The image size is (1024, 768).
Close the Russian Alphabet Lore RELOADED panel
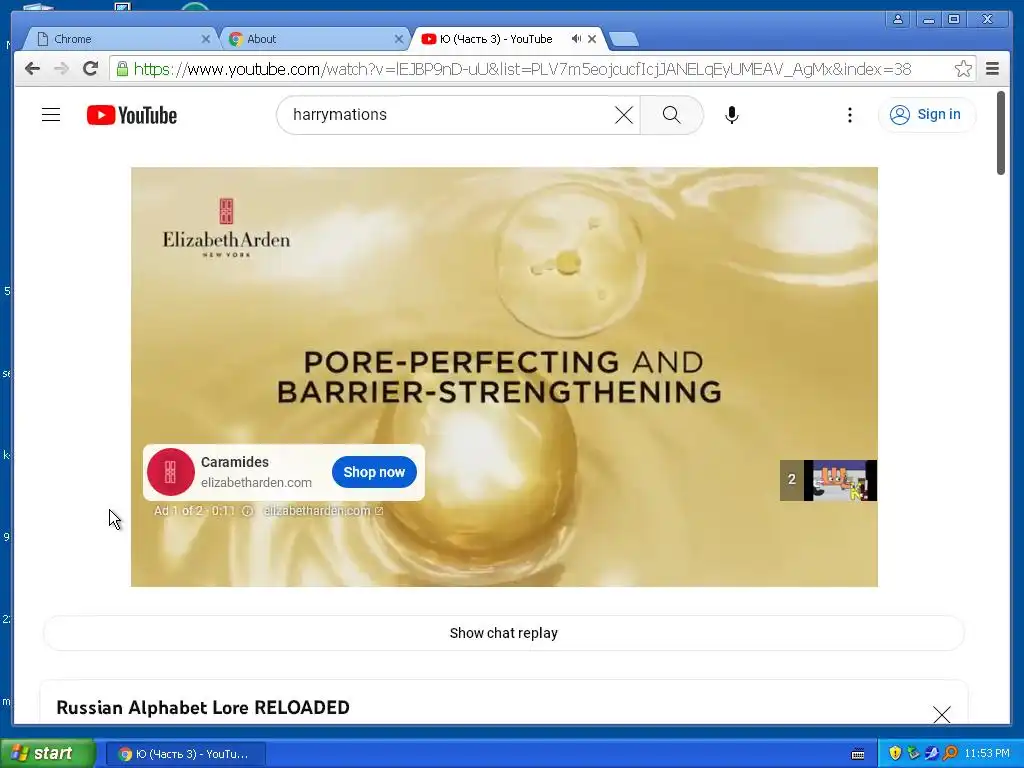(941, 714)
